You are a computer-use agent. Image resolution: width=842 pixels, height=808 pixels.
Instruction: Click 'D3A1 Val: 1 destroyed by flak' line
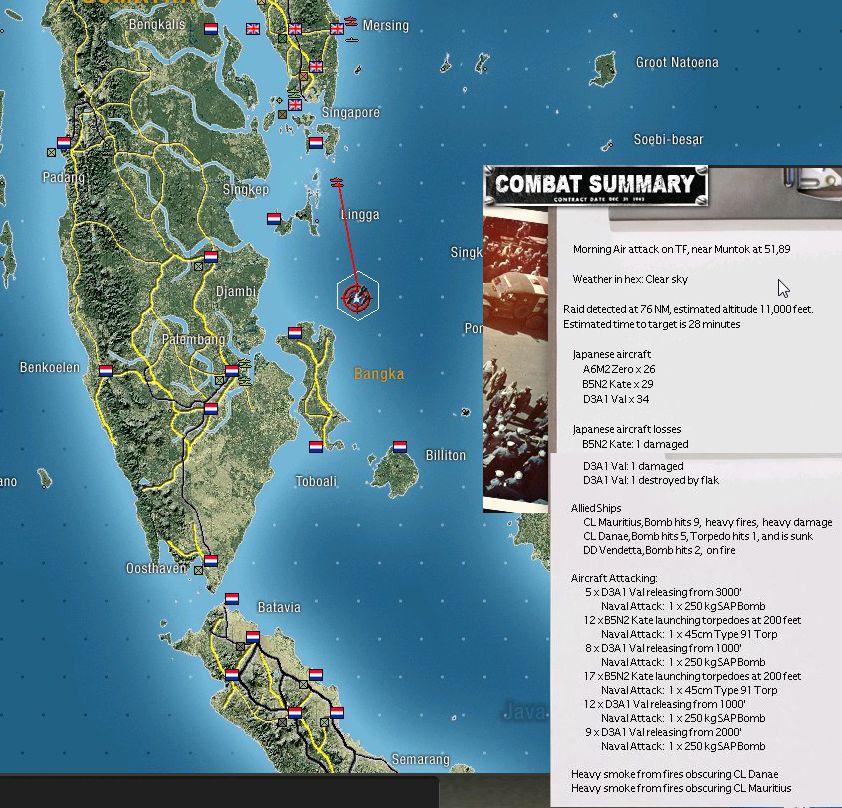pos(651,480)
